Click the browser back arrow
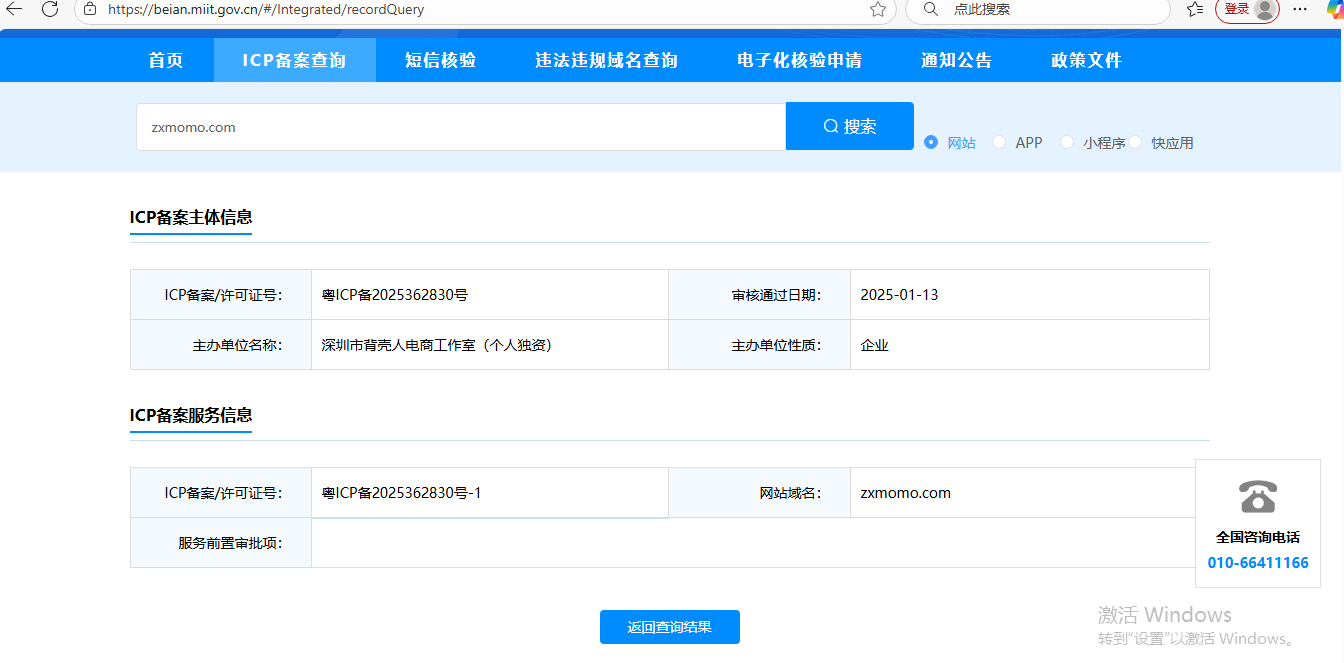Screen dimensions: 1344x663 14,9
